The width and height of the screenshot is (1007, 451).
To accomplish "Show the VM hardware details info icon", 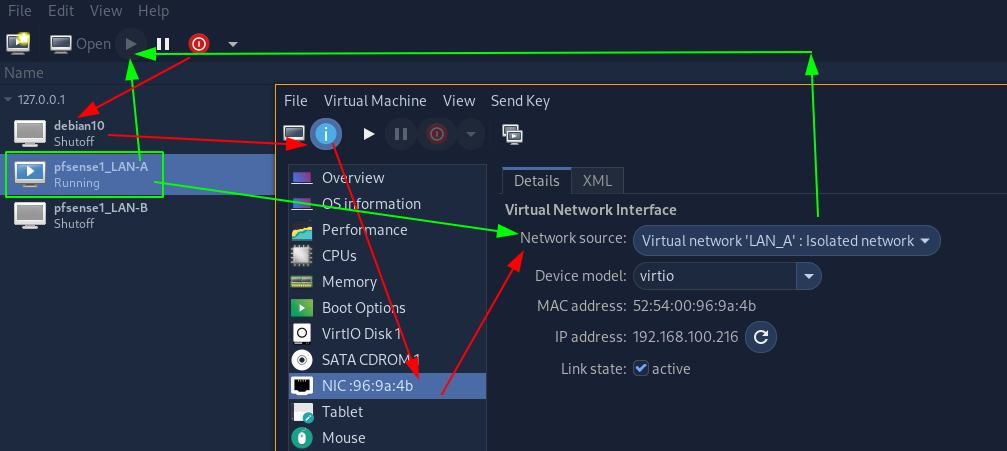I will 326,134.
